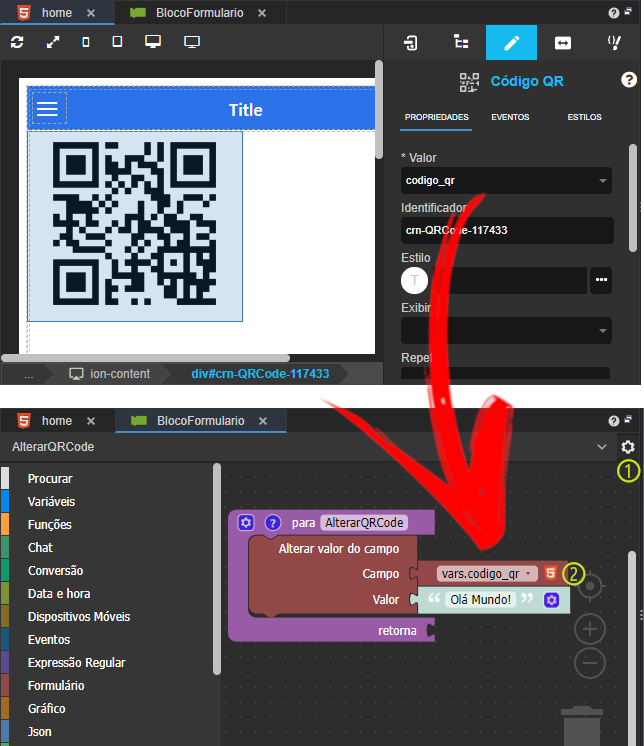Switch to the EVENTOS tab
644x746 pixels.
click(510, 117)
